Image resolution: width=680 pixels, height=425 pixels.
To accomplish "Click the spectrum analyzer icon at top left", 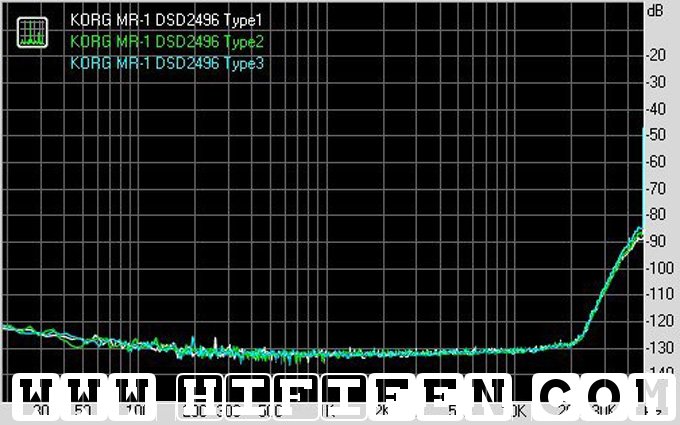I will tap(33, 33).
